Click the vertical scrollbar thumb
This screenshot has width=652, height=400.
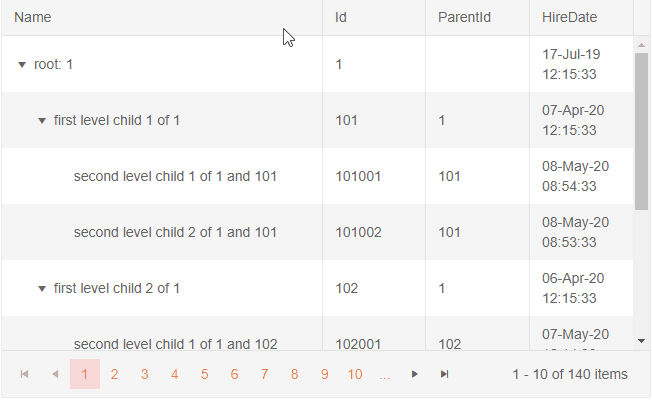pos(641,130)
